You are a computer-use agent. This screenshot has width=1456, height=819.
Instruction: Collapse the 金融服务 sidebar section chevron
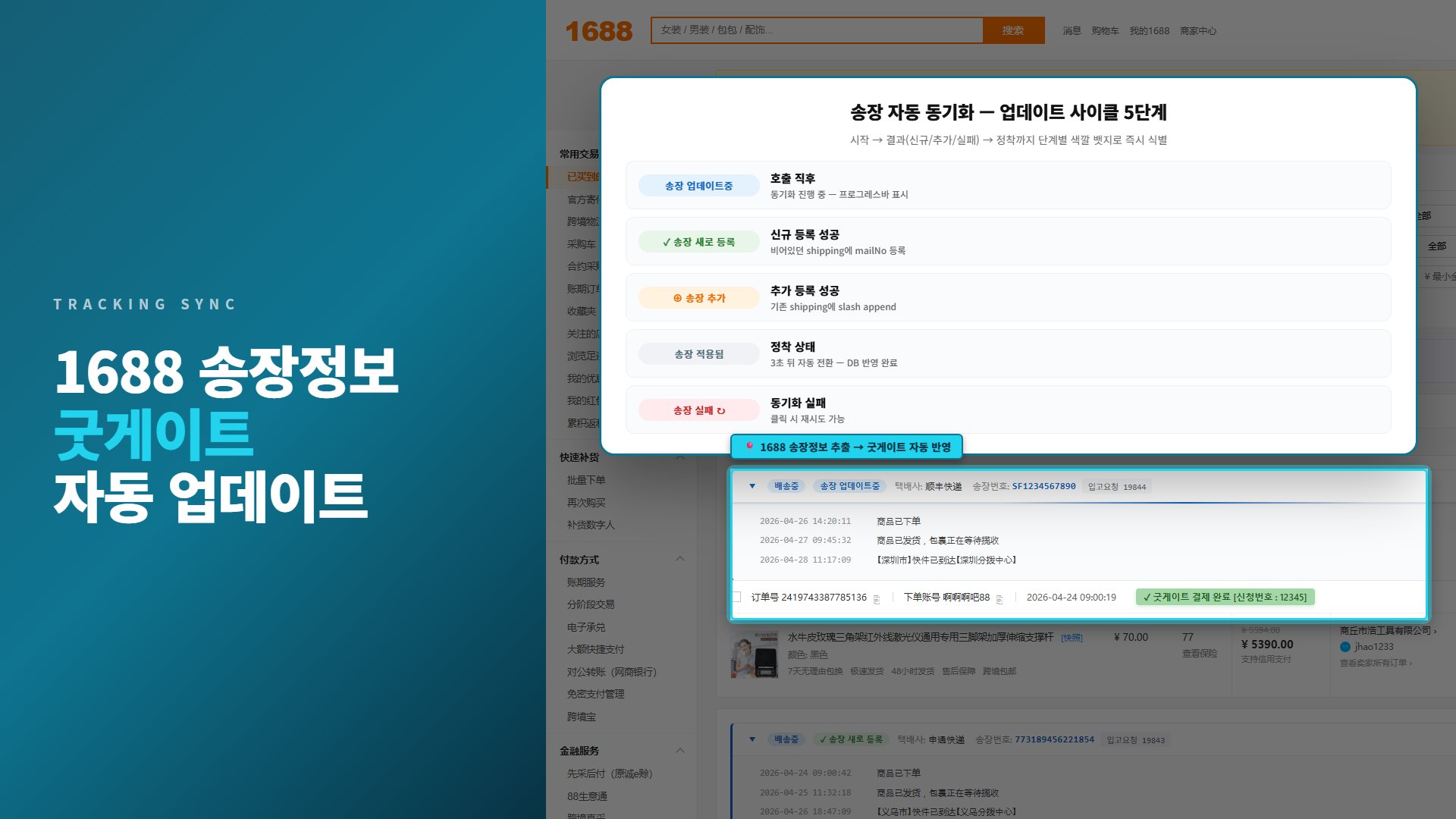pyautogui.click(x=680, y=751)
